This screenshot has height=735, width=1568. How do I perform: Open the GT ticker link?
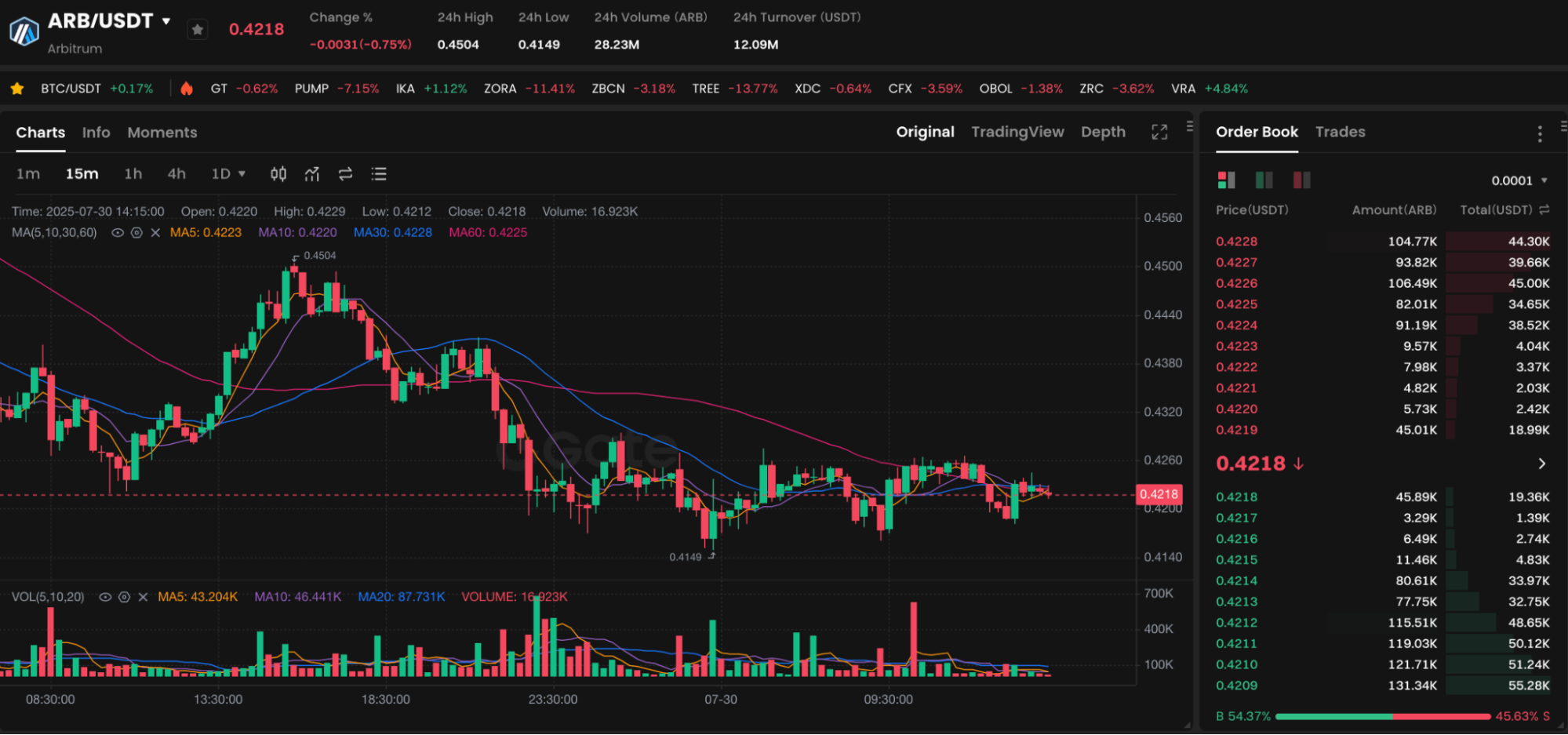click(x=244, y=89)
